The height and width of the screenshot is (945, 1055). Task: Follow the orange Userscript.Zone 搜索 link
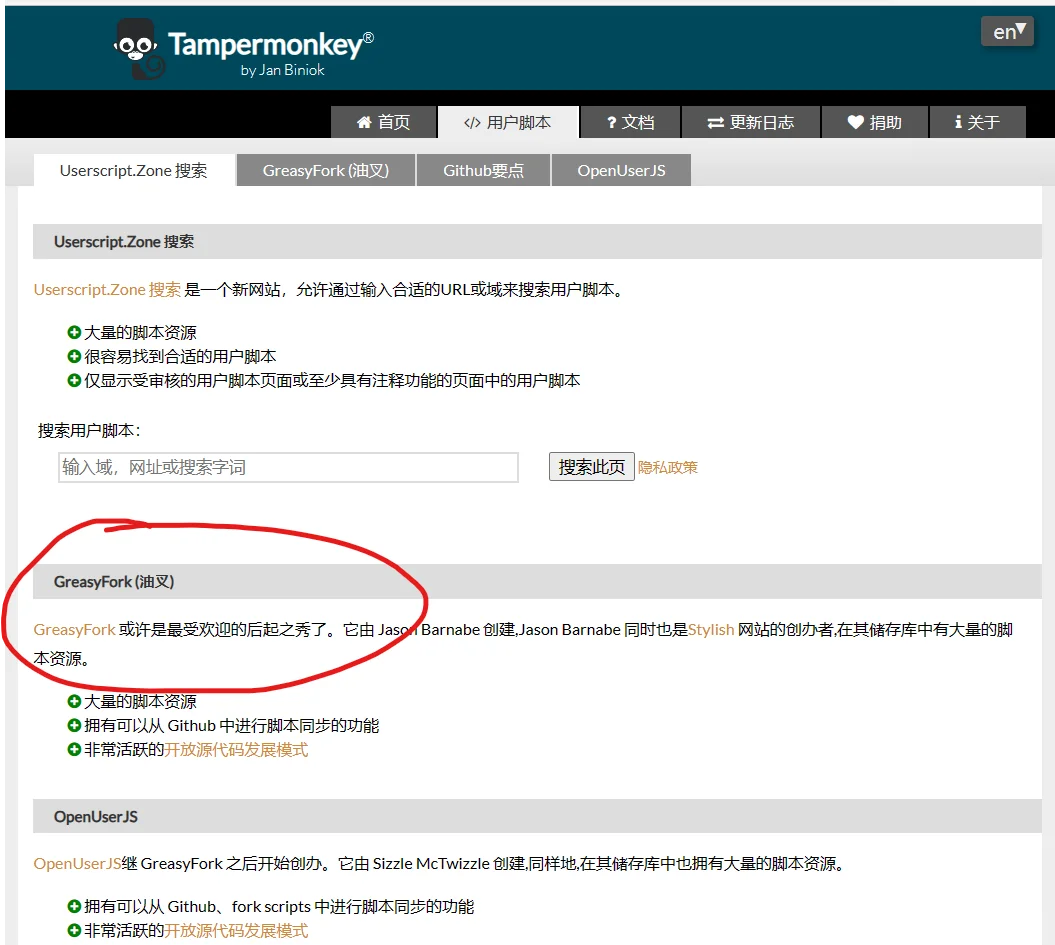tap(107, 290)
